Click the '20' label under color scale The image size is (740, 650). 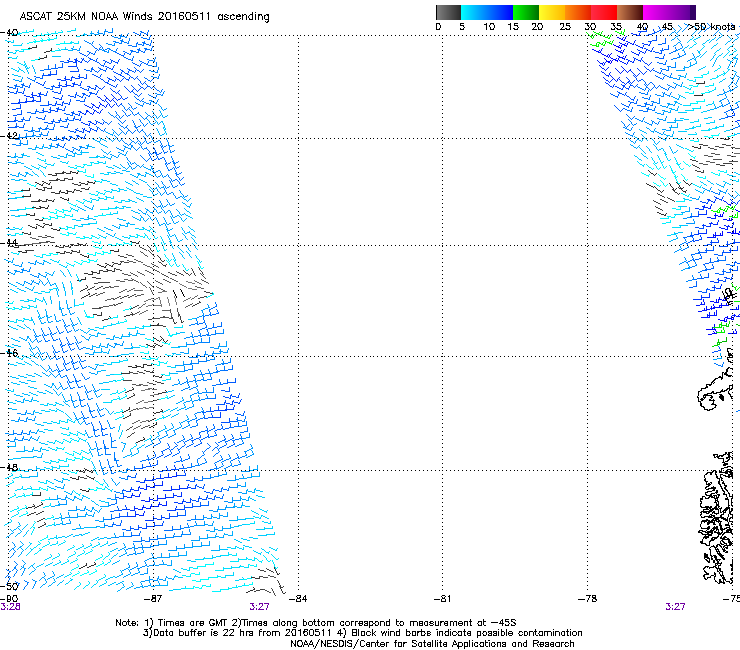point(537,27)
